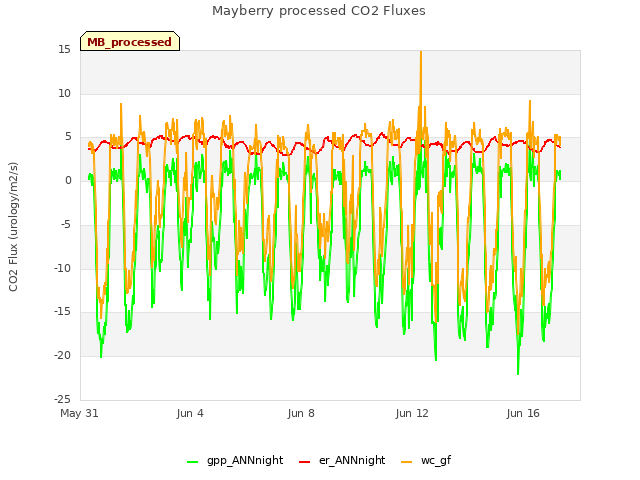Click the May 31 x-axis label
Screen dimensions: 640x480
[79, 413]
